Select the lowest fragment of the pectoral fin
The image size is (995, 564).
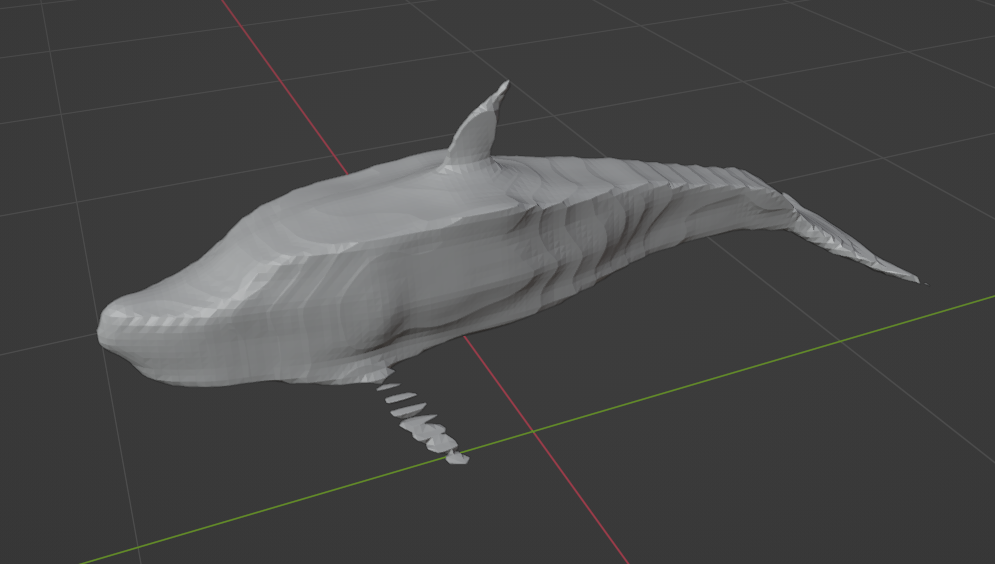click(x=457, y=458)
